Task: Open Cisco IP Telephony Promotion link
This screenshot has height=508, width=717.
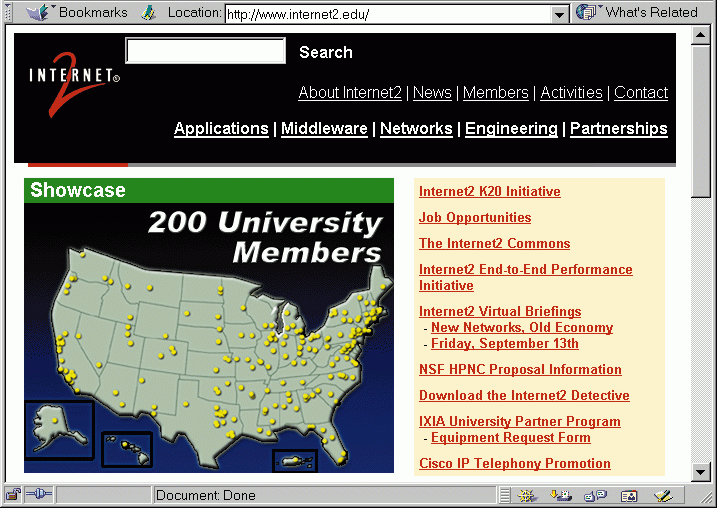Action: [x=514, y=464]
